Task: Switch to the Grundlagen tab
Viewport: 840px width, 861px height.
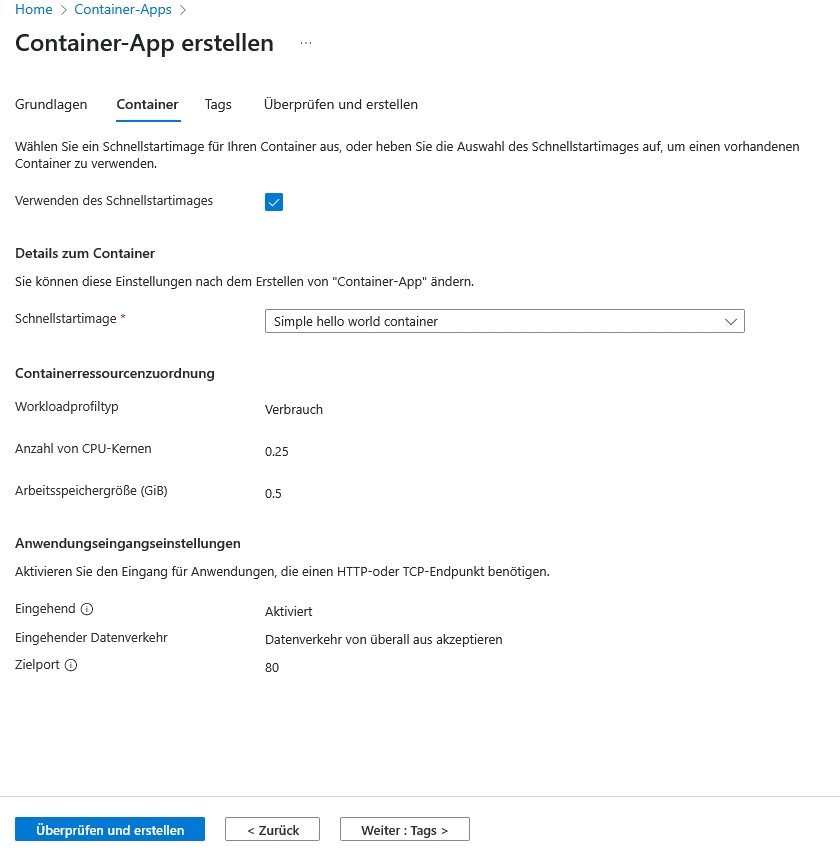Action: pos(51,104)
